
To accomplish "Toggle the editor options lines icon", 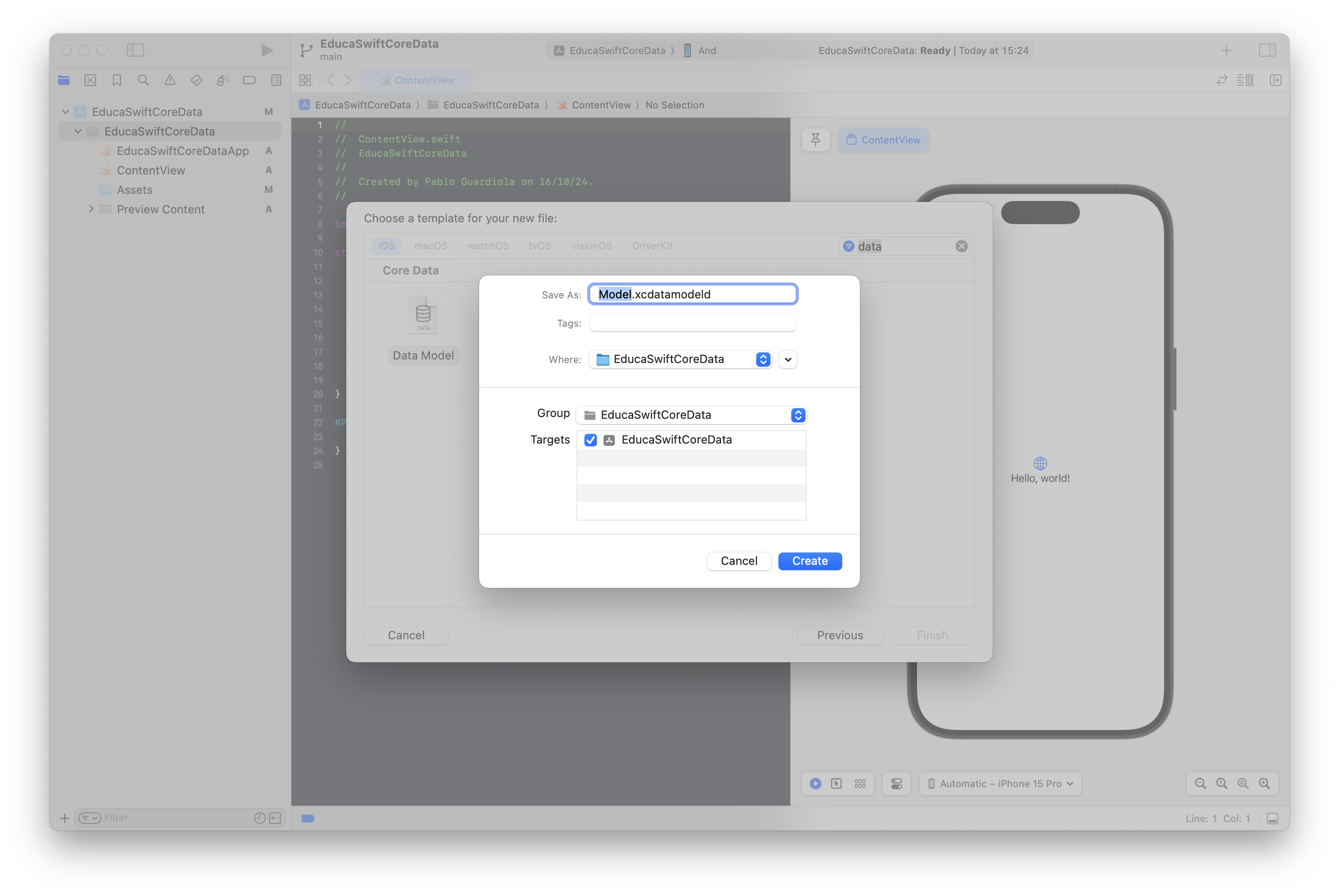I will (x=1245, y=80).
